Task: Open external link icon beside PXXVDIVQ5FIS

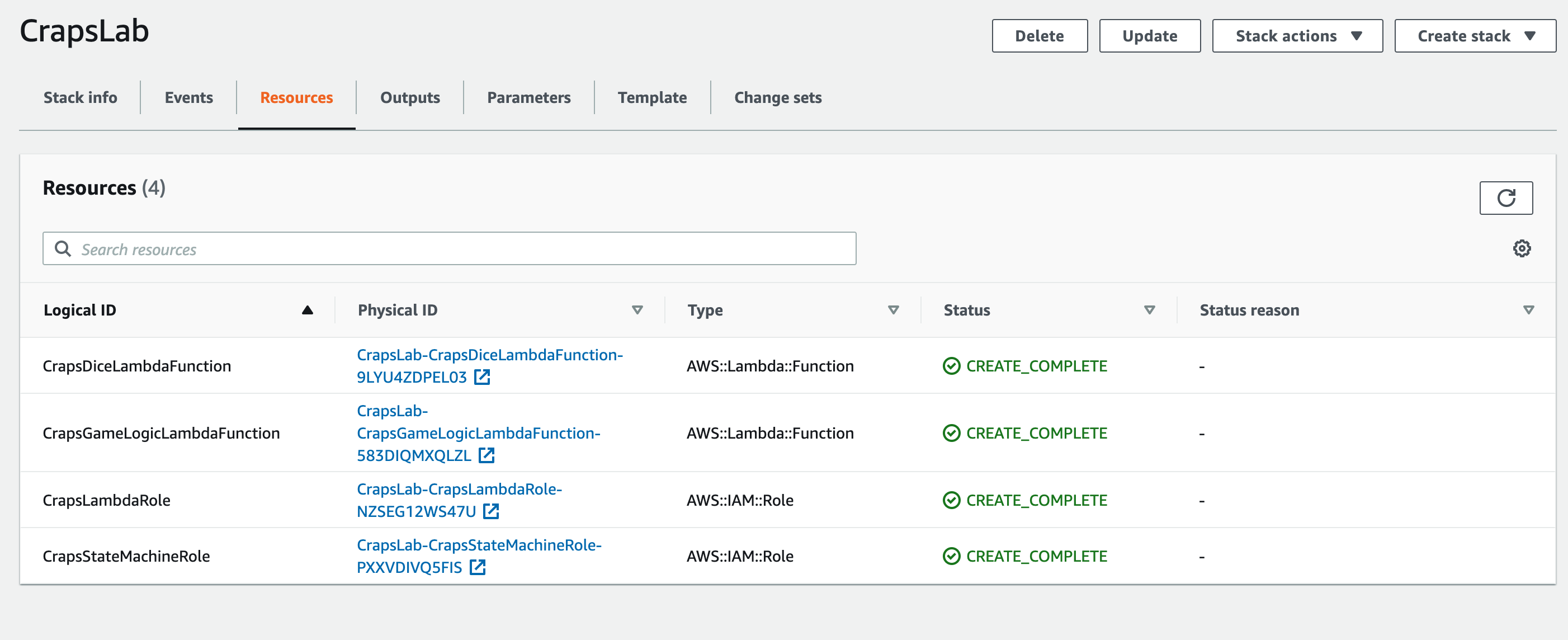Action: [478, 567]
